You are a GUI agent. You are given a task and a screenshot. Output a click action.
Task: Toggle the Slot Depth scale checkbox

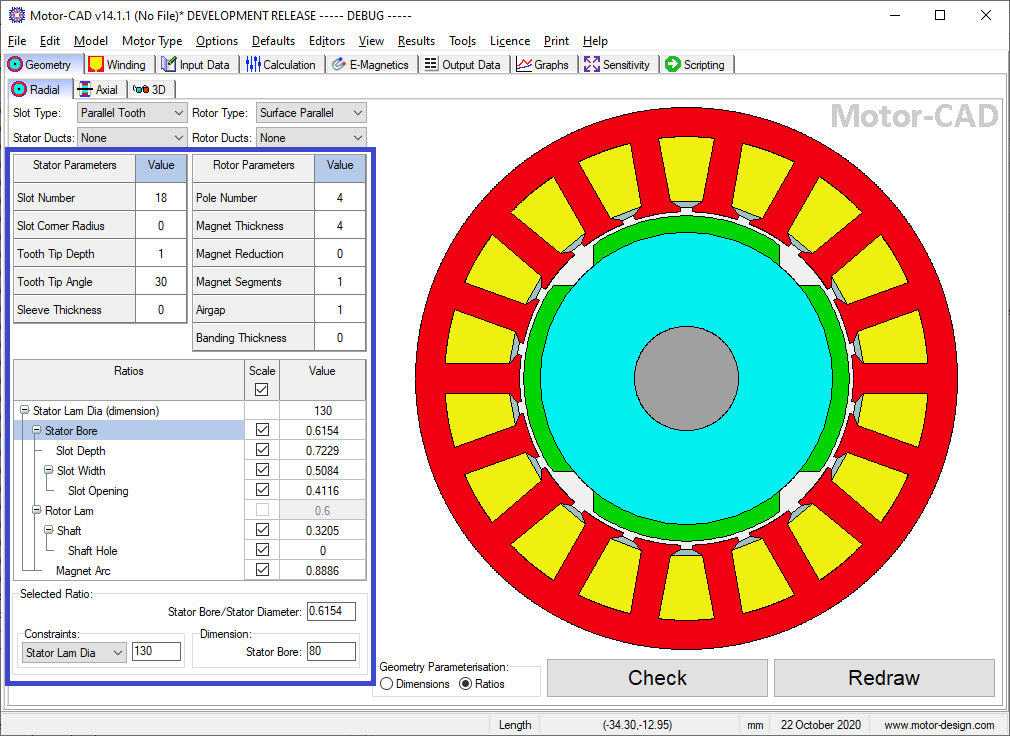(x=262, y=449)
